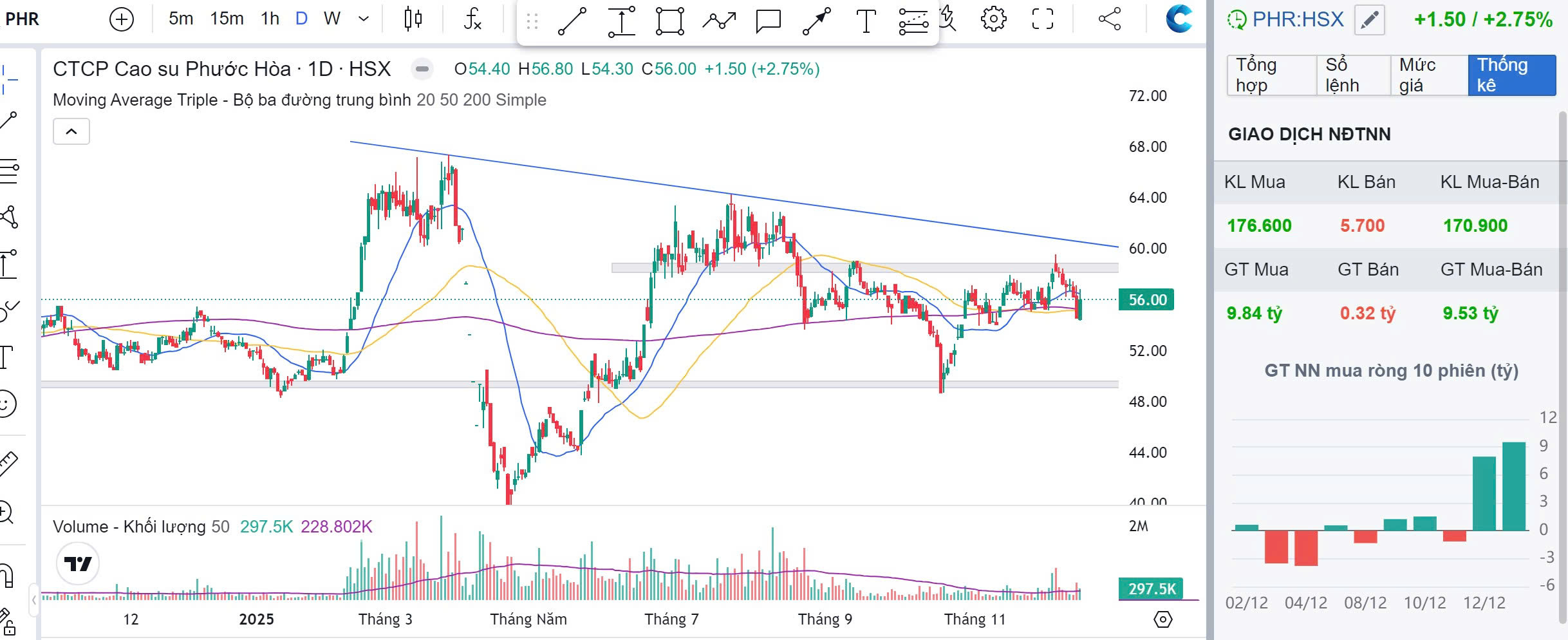Select the text tool in floating toolbar
This screenshot has width=1568, height=640.
click(x=866, y=21)
